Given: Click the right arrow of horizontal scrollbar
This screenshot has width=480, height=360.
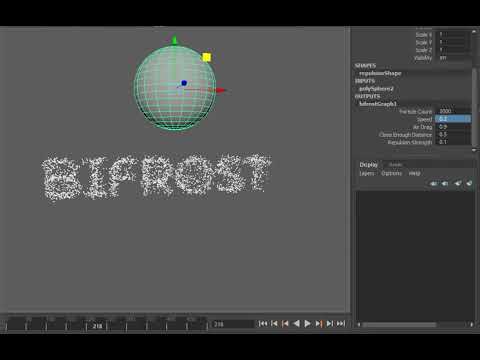Looking at the screenshot, I should tap(471, 324).
